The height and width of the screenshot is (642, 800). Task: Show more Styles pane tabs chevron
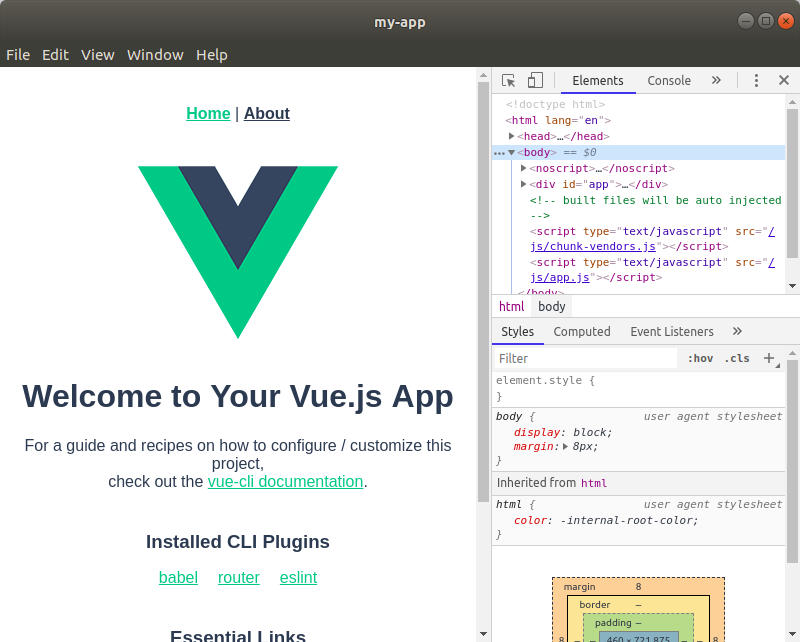tap(737, 331)
